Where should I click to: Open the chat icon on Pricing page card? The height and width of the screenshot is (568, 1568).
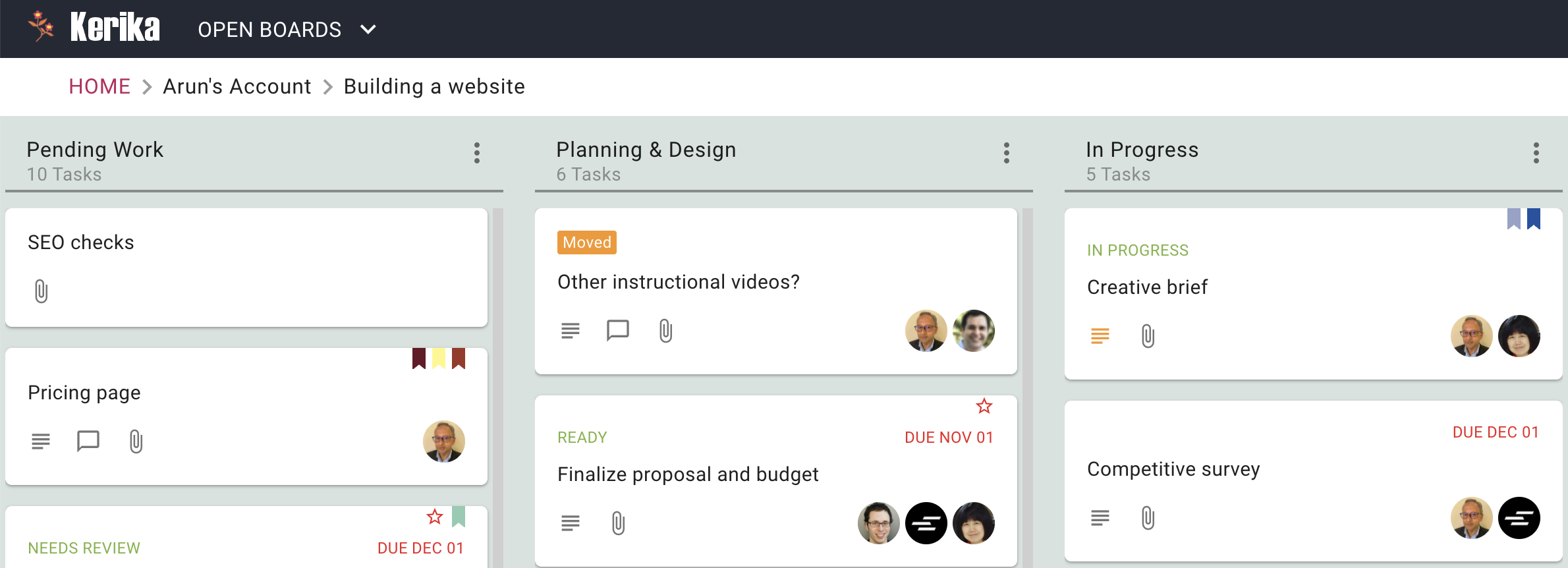88,441
